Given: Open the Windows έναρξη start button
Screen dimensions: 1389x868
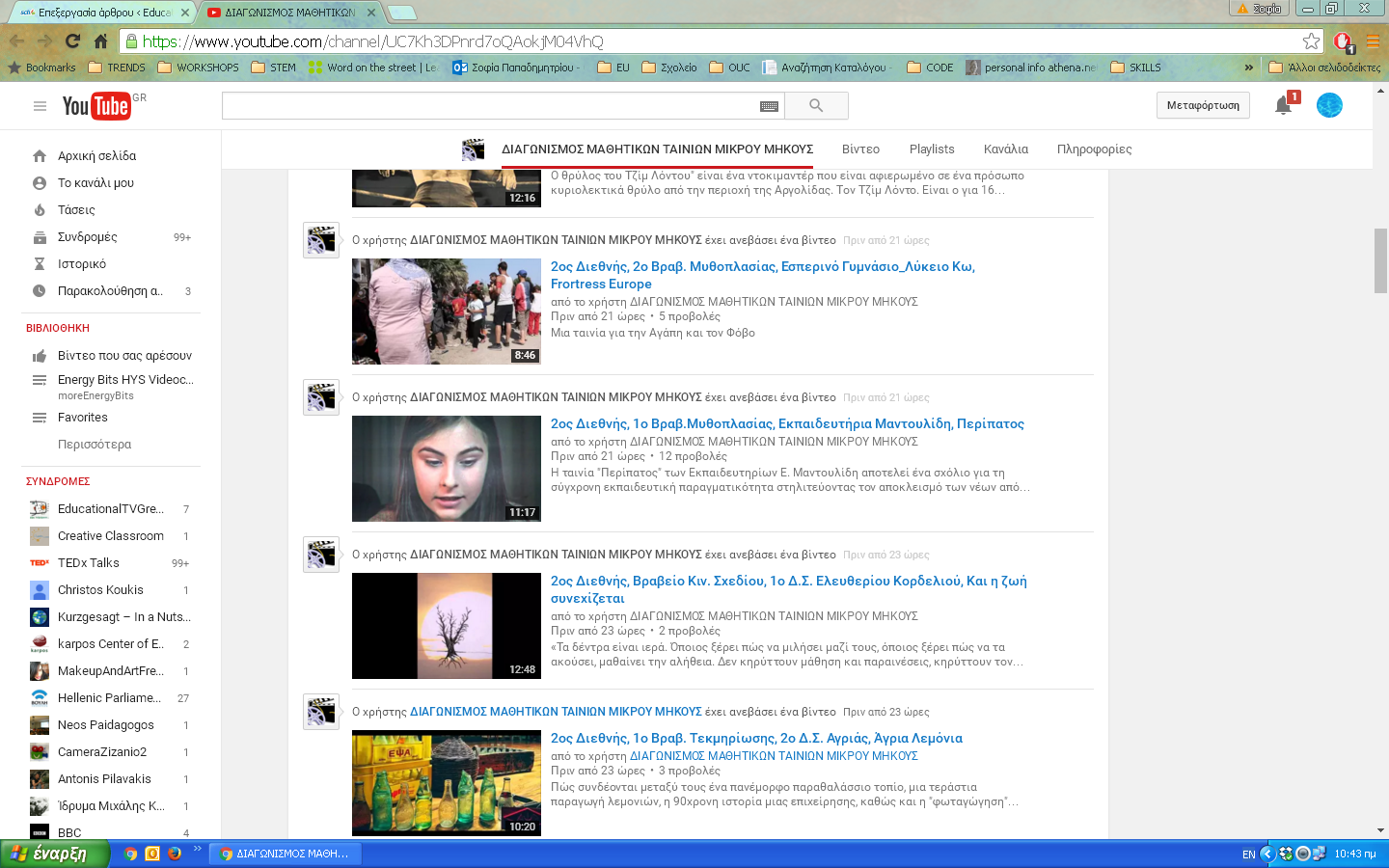Looking at the screenshot, I should point(54,854).
